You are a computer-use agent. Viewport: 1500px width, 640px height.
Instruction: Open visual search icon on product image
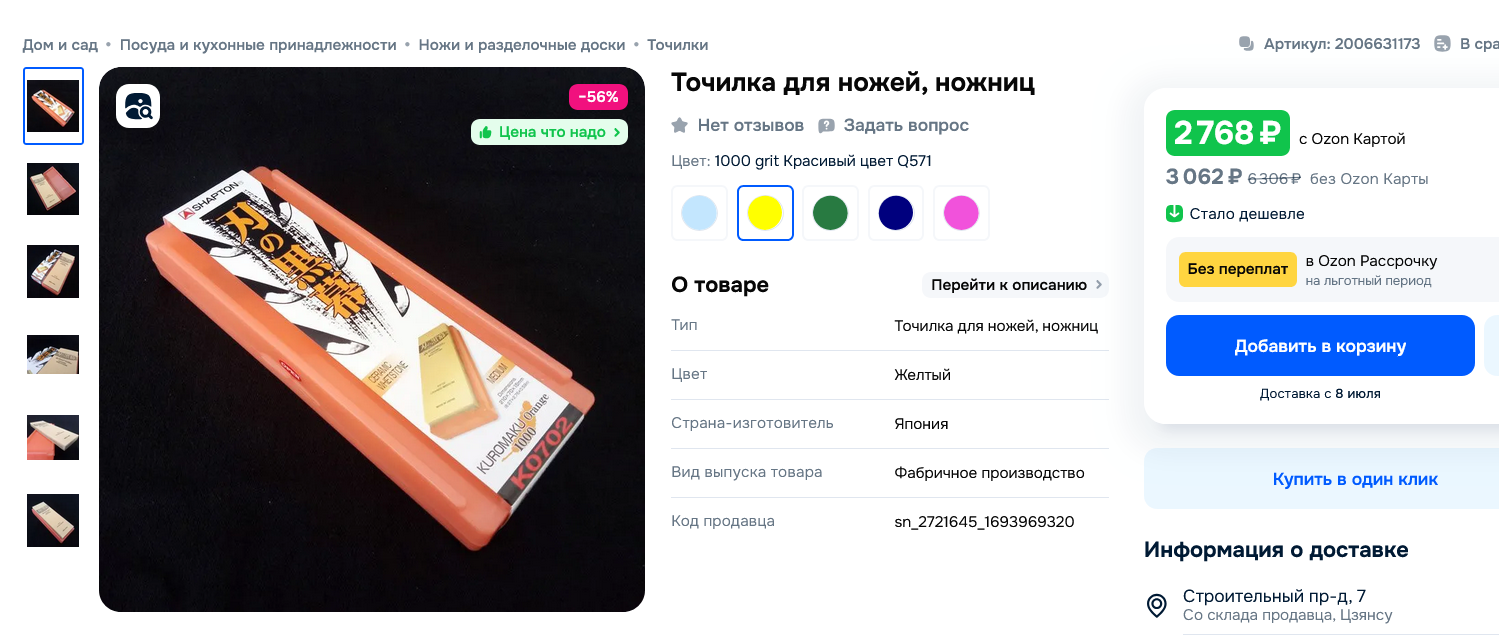(x=138, y=106)
